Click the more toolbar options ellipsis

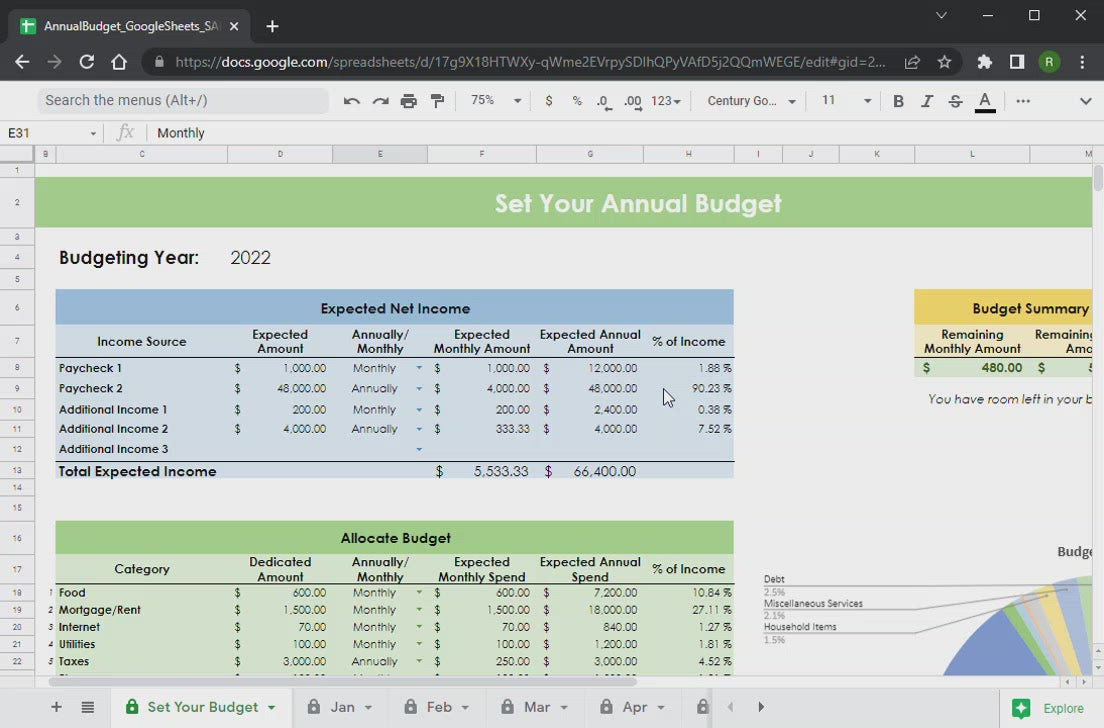1022,101
